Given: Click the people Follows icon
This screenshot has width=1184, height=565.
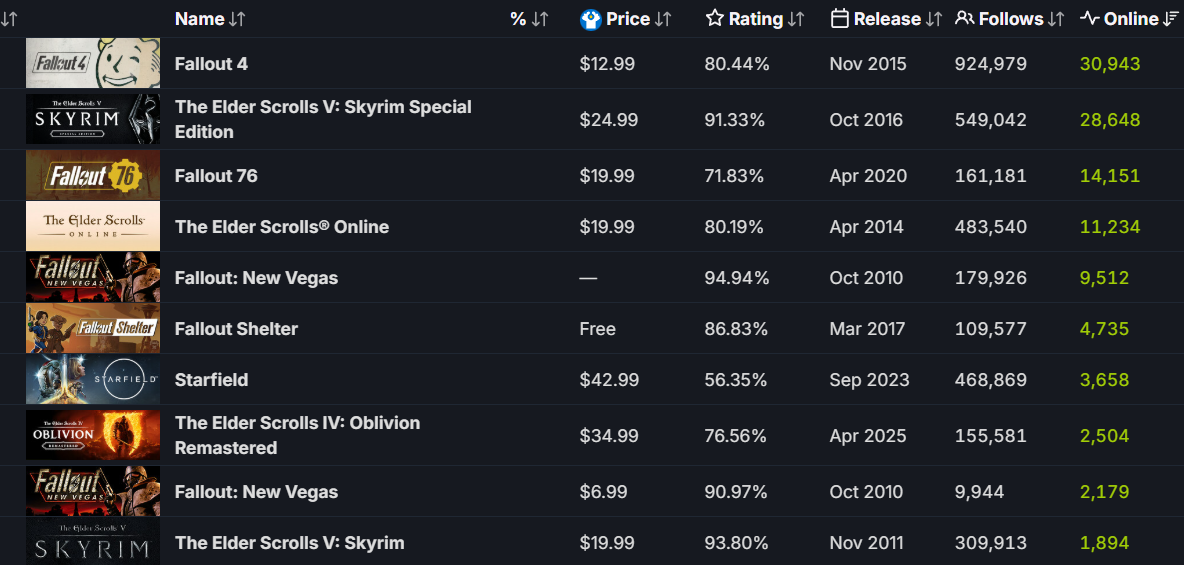Looking at the screenshot, I should [964, 19].
